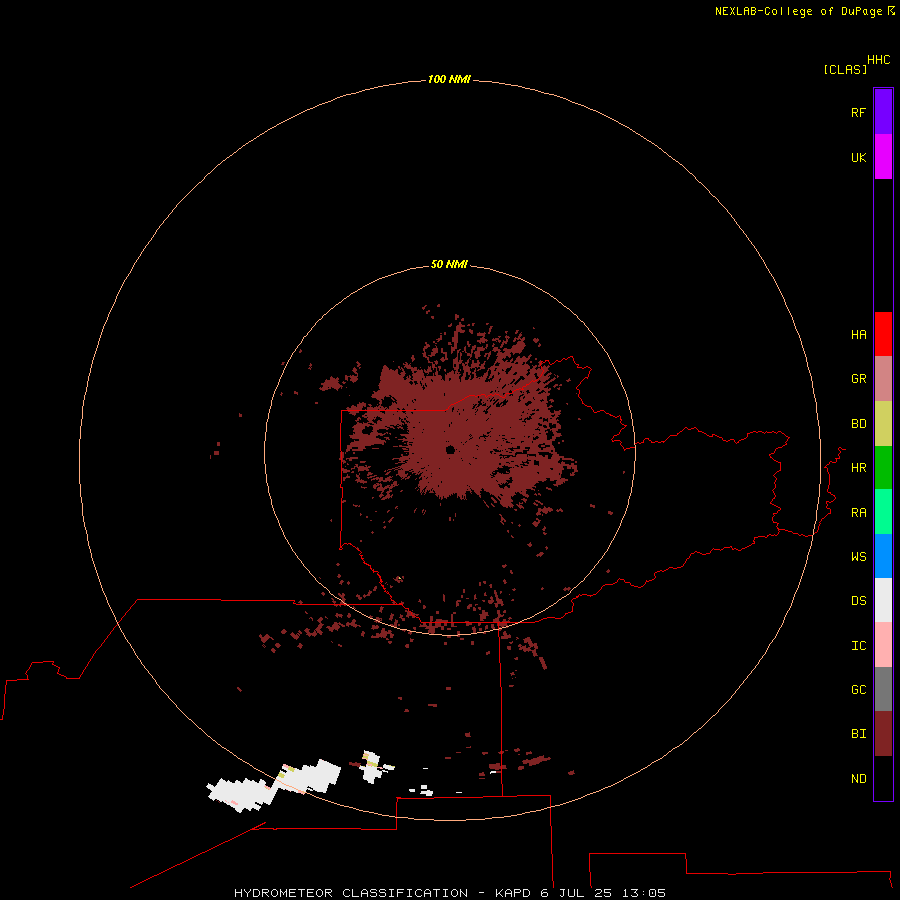
Task: Click the HR dark green legend swatch
Action: [883, 468]
